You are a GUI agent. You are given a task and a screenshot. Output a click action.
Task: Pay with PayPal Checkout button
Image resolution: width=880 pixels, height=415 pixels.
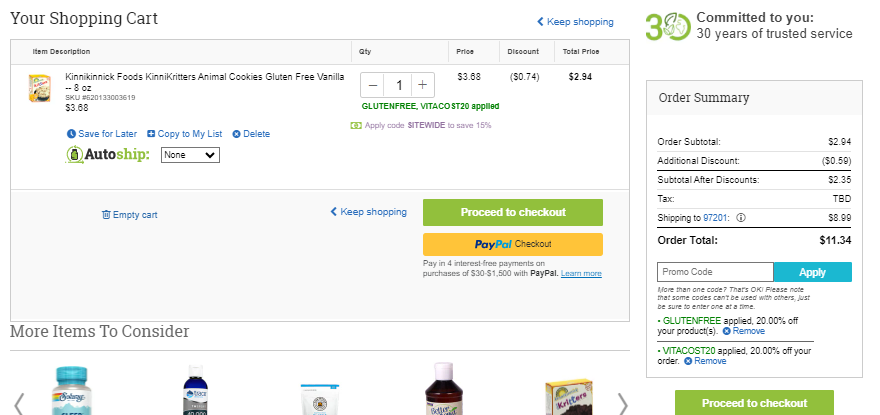pyautogui.click(x=513, y=244)
